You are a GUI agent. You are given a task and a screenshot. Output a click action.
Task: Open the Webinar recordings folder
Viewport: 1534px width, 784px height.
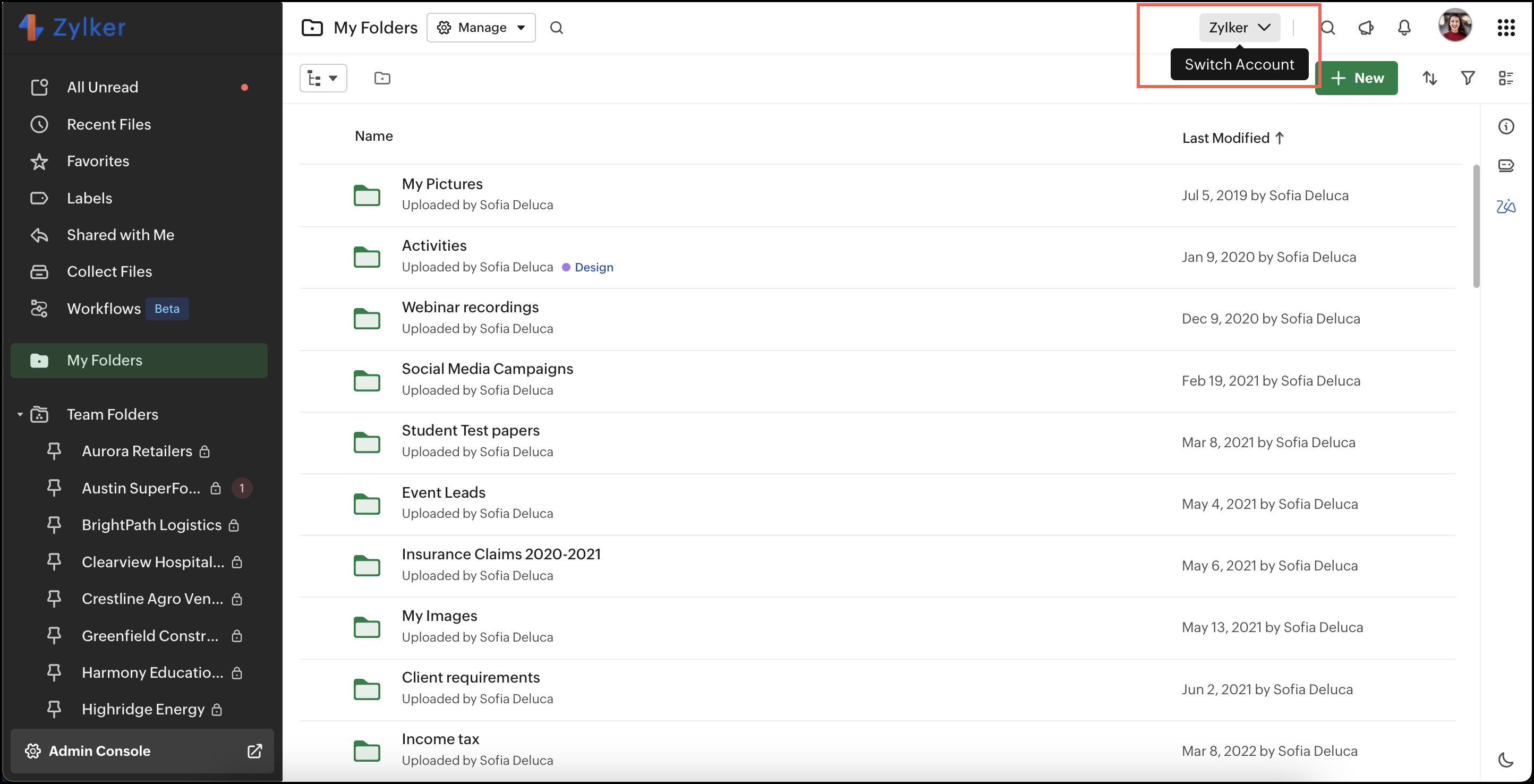pyautogui.click(x=469, y=307)
